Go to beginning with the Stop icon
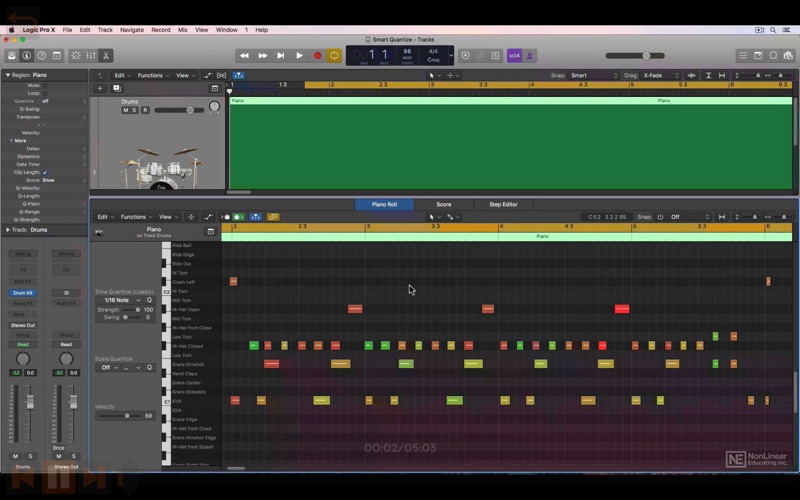Viewport: 800px width, 500px height. click(281, 56)
